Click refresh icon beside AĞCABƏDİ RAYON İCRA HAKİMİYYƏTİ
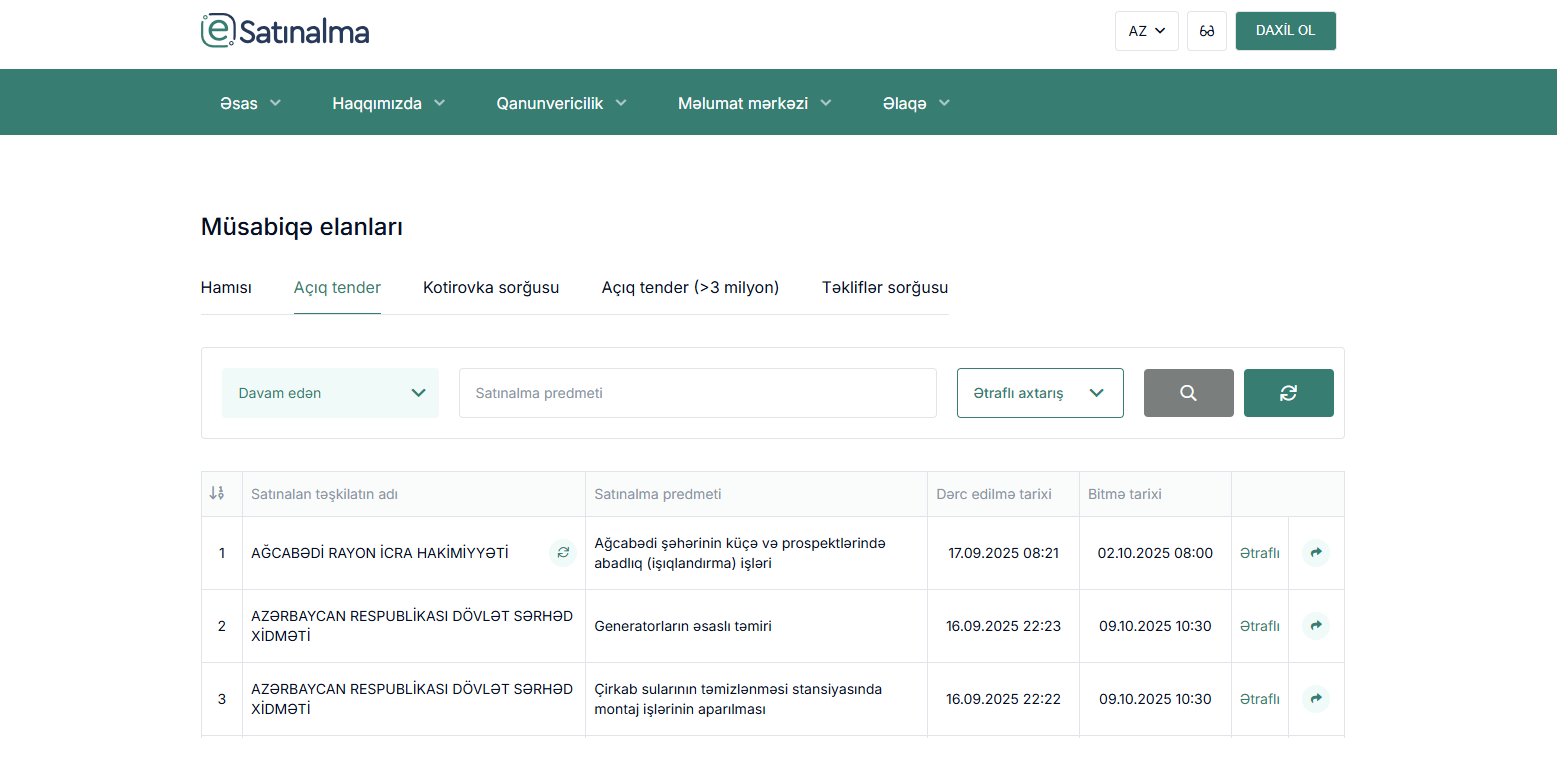The width and height of the screenshot is (1557, 779). coord(563,553)
